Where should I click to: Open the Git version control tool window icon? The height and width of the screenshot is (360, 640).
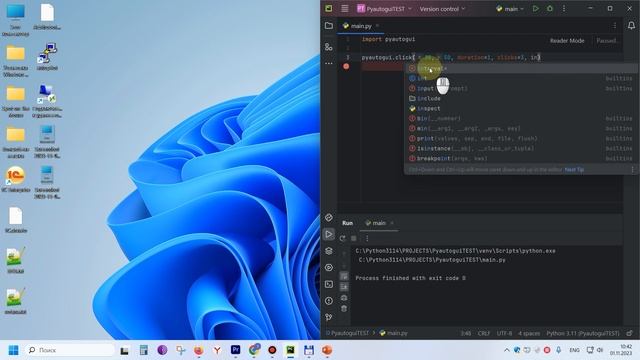tap(329, 317)
